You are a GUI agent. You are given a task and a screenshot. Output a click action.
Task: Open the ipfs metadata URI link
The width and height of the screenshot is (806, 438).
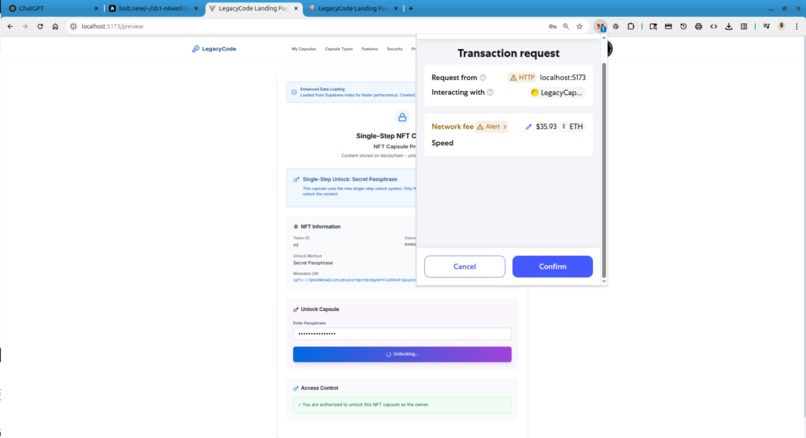354,280
